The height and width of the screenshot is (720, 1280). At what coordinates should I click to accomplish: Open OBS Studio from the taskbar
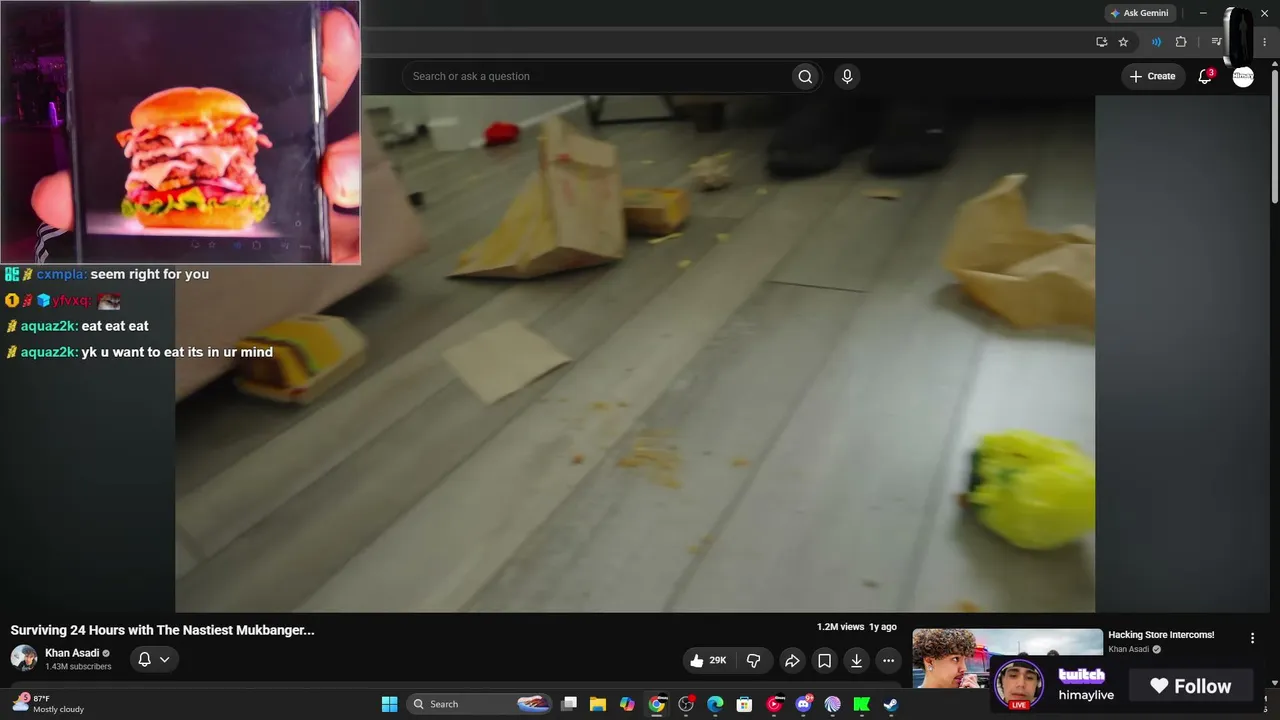click(686, 704)
